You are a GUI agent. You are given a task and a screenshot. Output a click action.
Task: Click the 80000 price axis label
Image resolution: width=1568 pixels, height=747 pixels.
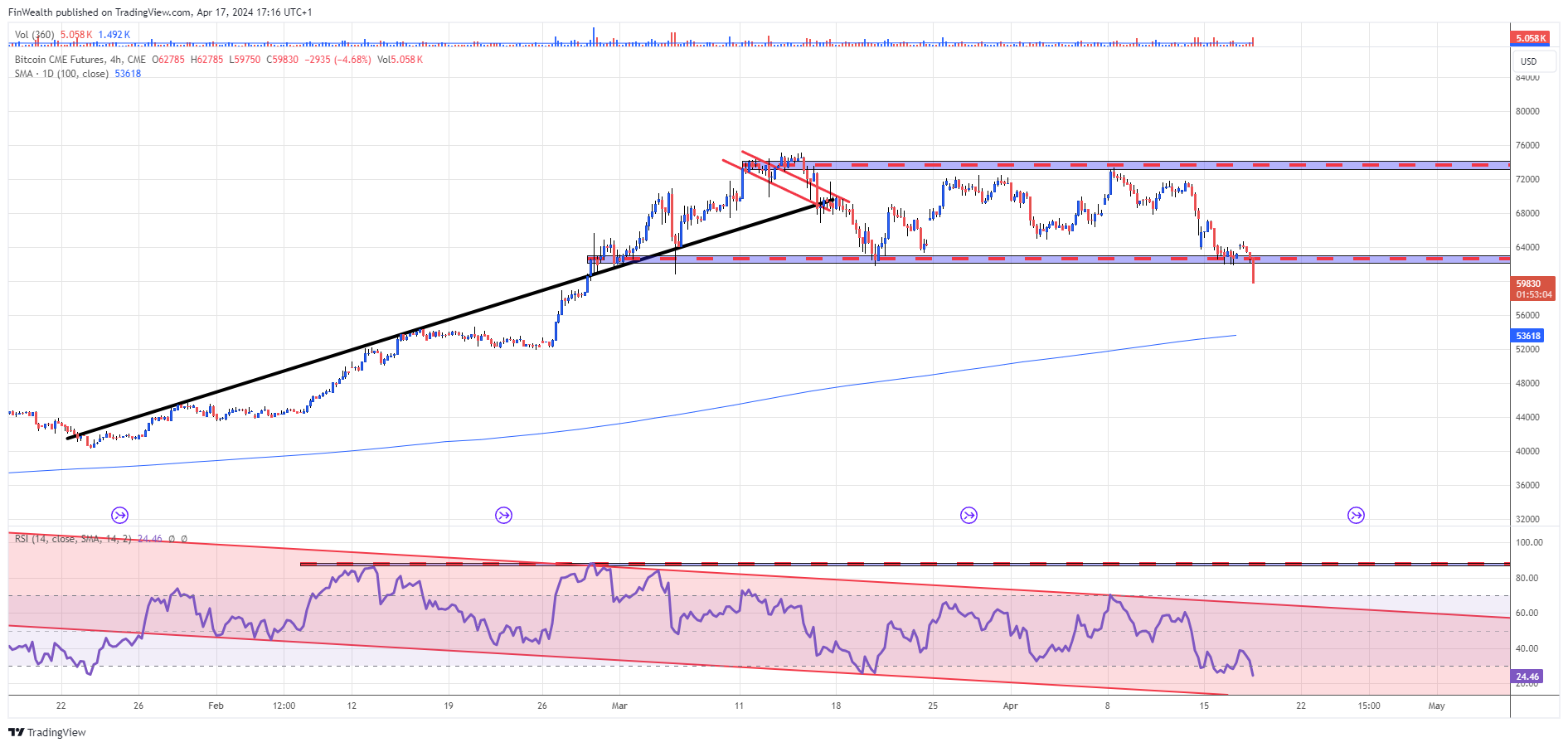click(x=1527, y=111)
